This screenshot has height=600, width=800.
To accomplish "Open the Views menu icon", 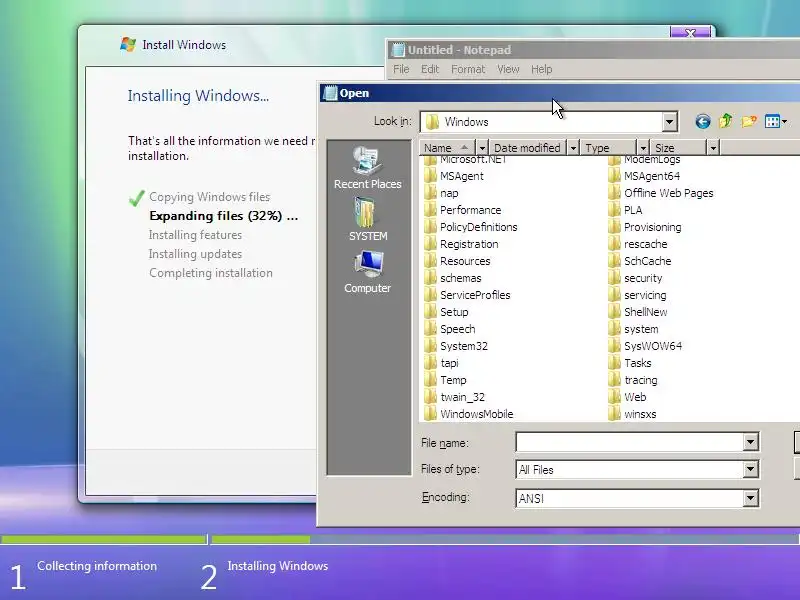I will coord(772,121).
